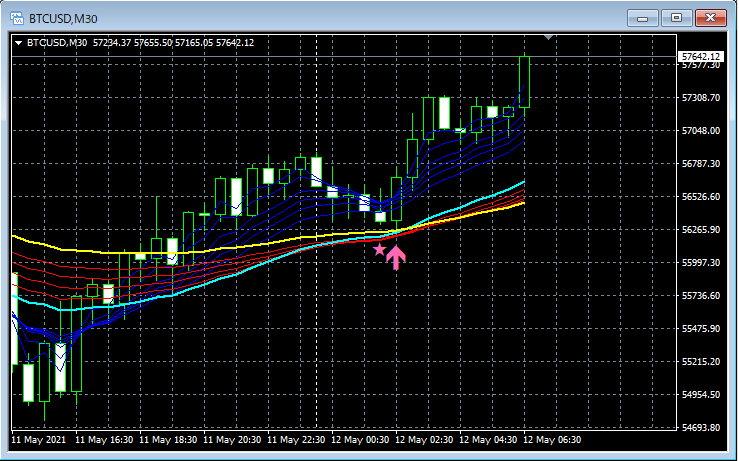Viewport: 739px width, 461px height.
Task: Click the 12 May 06:30 time label
Action: tap(552, 440)
